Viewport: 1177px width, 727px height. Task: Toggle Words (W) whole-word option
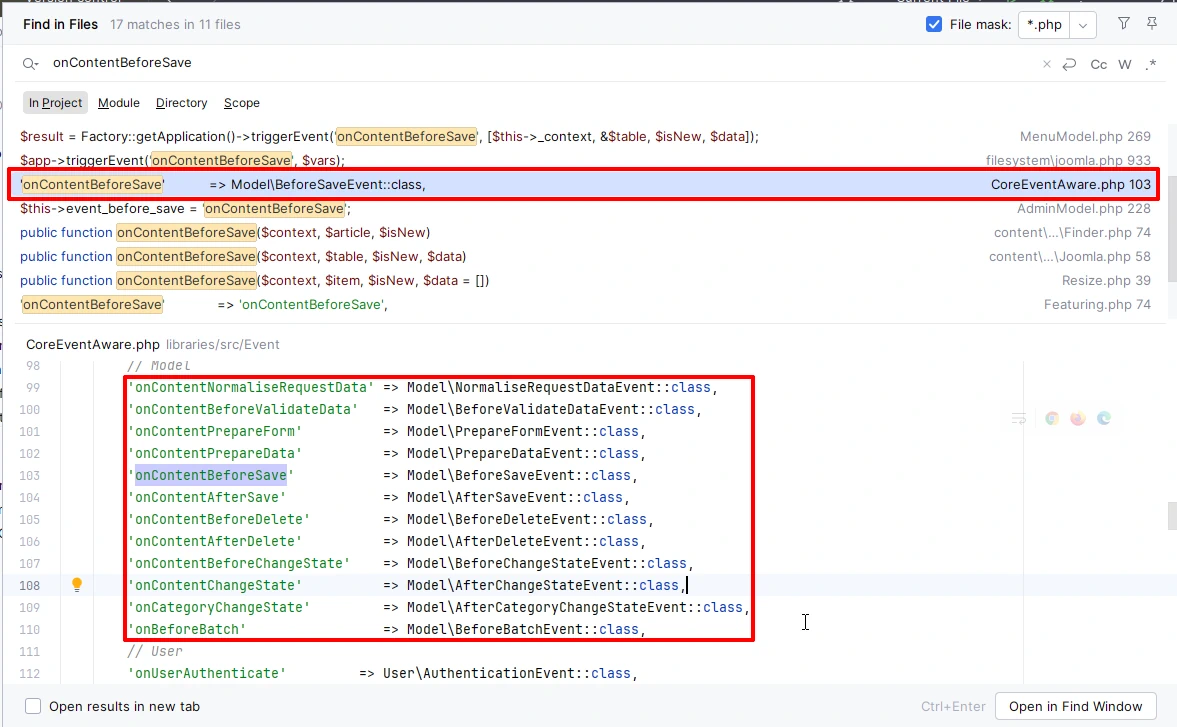click(x=1124, y=65)
